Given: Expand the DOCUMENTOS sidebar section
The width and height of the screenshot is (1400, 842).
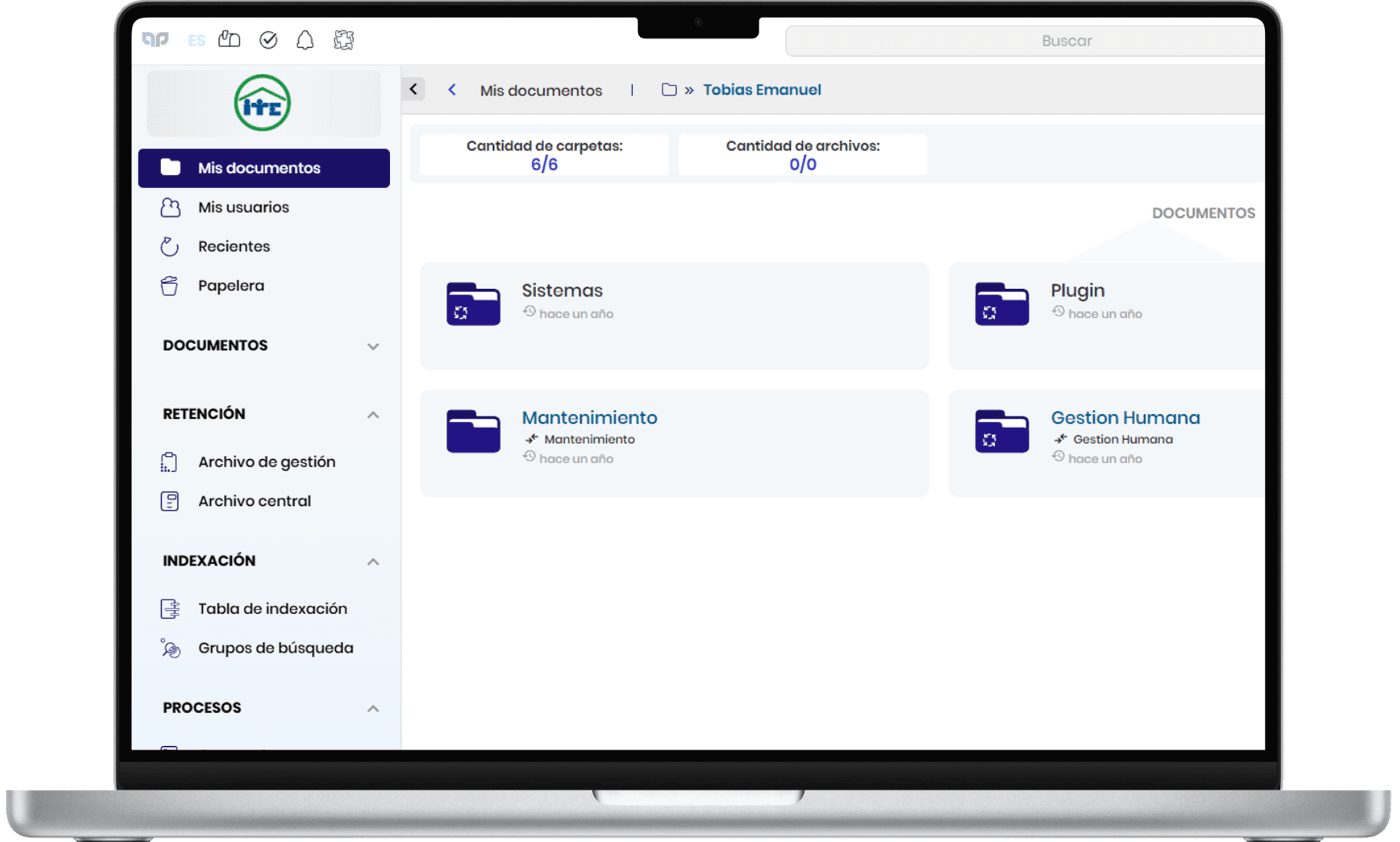Looking at the screenshot, I should 372,346.
